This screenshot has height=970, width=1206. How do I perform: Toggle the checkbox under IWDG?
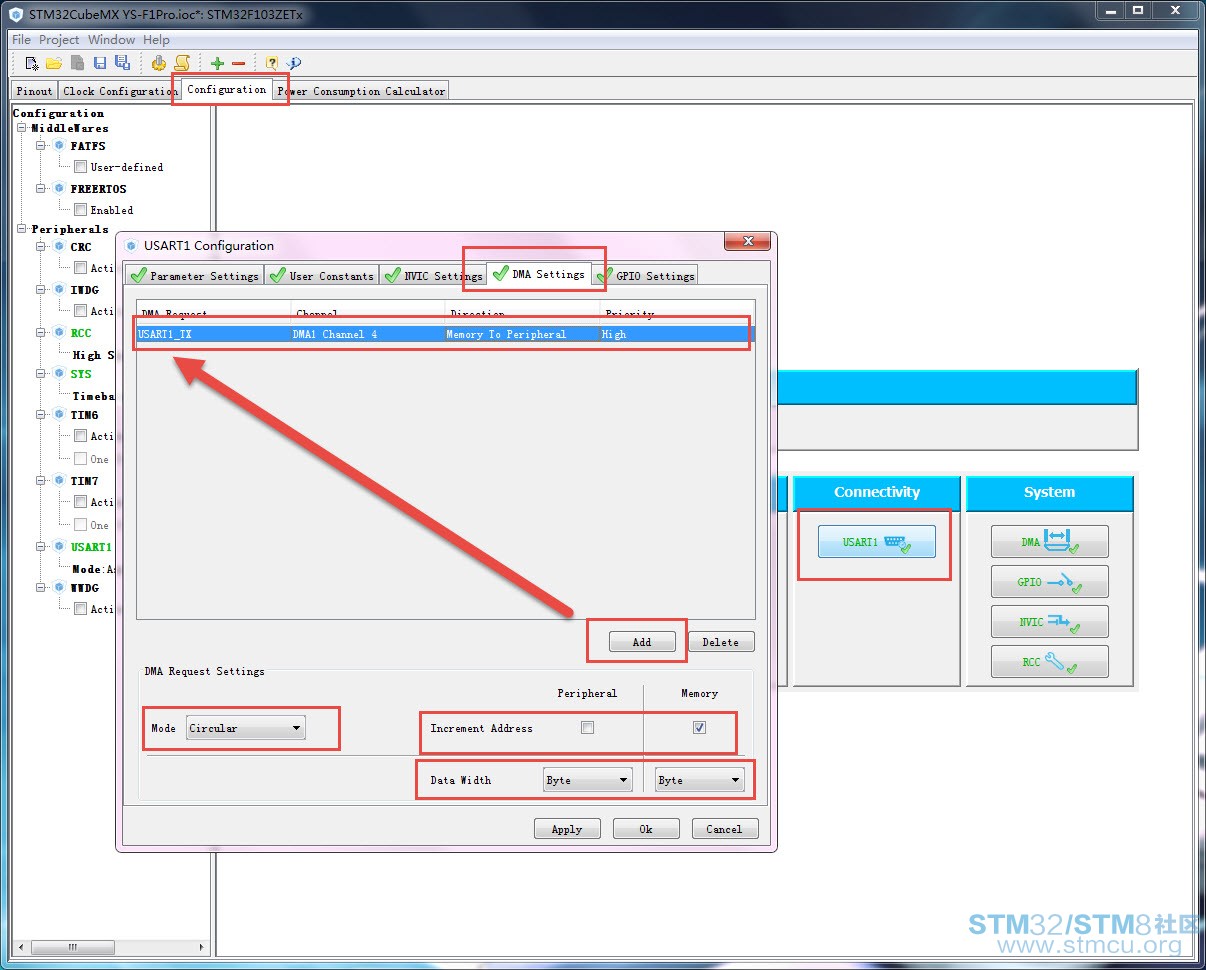[x=80, y=311]
